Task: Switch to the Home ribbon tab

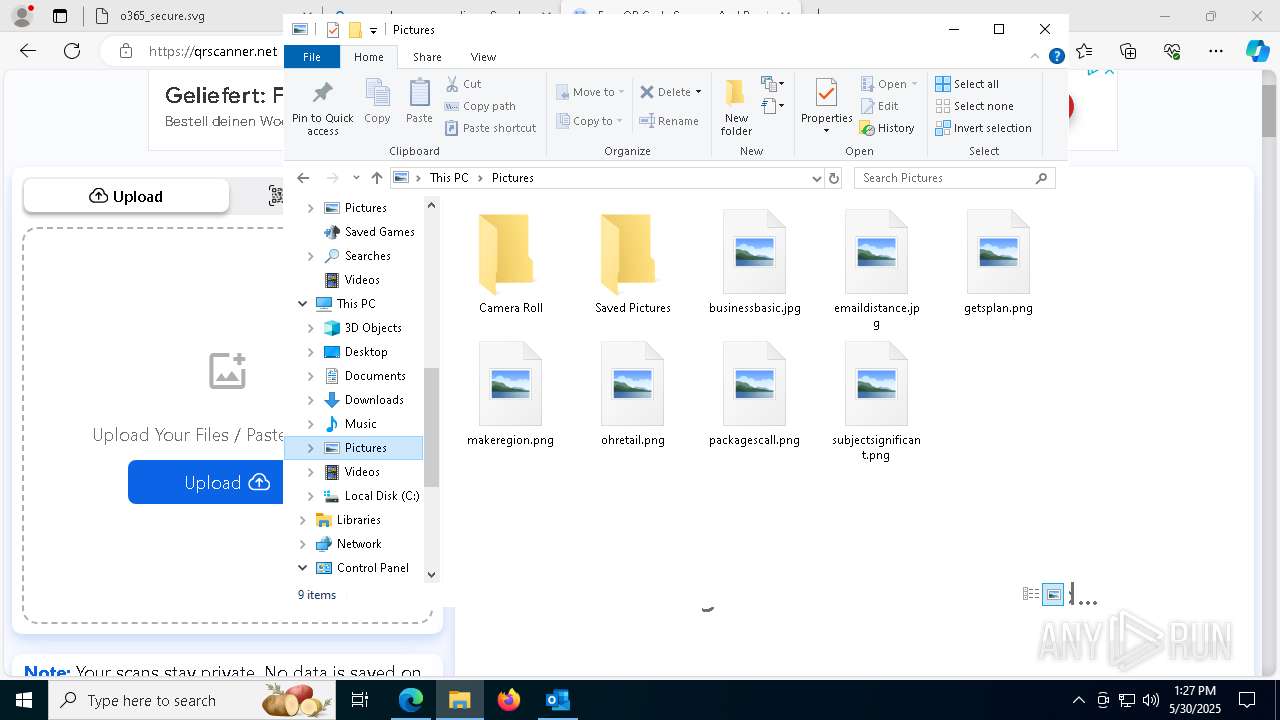Action: [368, 57]
